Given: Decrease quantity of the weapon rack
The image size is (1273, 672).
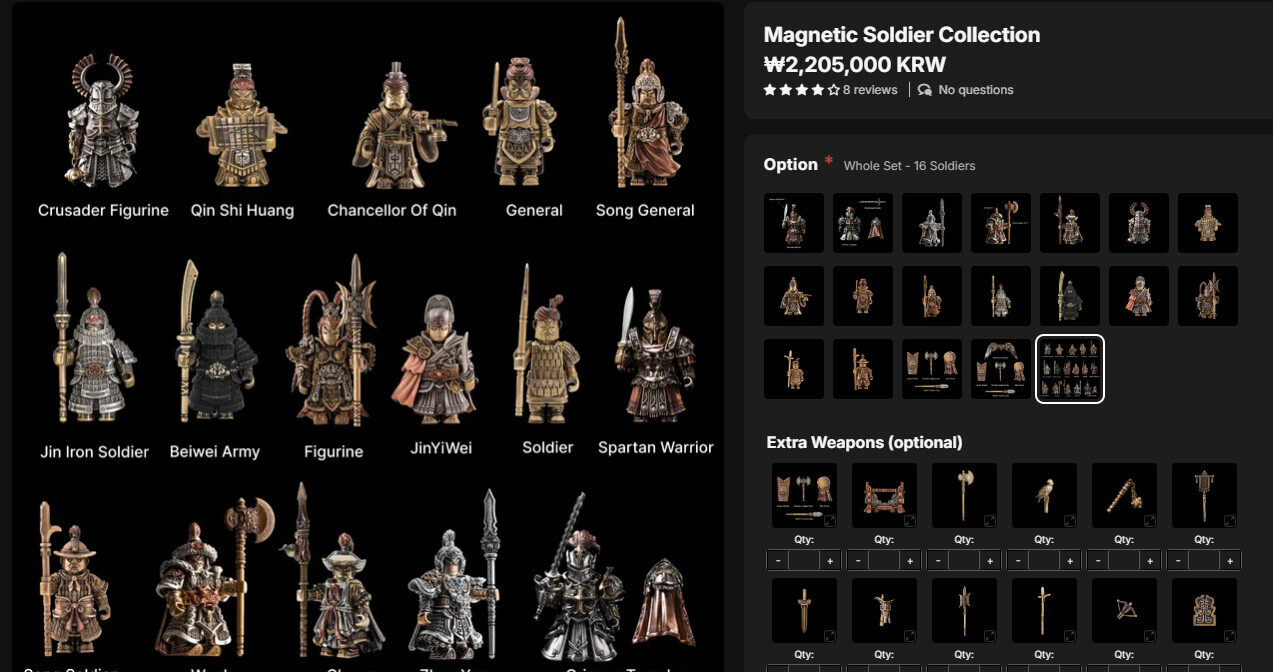Looking at the screenshot, I should 859,561.
